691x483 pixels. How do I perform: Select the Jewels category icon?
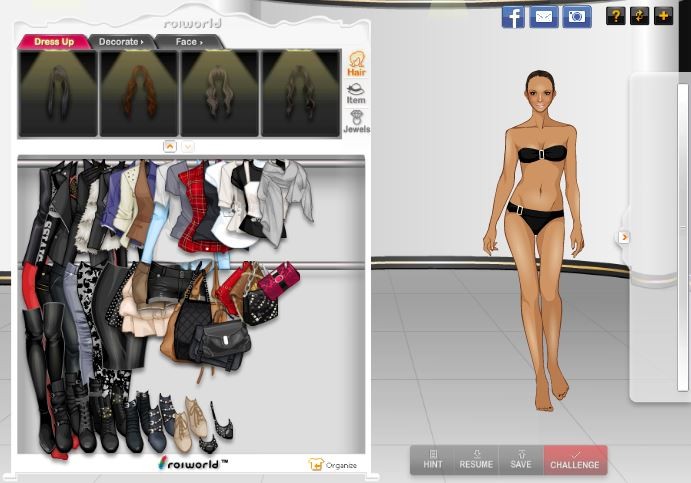tap(356, 122)
